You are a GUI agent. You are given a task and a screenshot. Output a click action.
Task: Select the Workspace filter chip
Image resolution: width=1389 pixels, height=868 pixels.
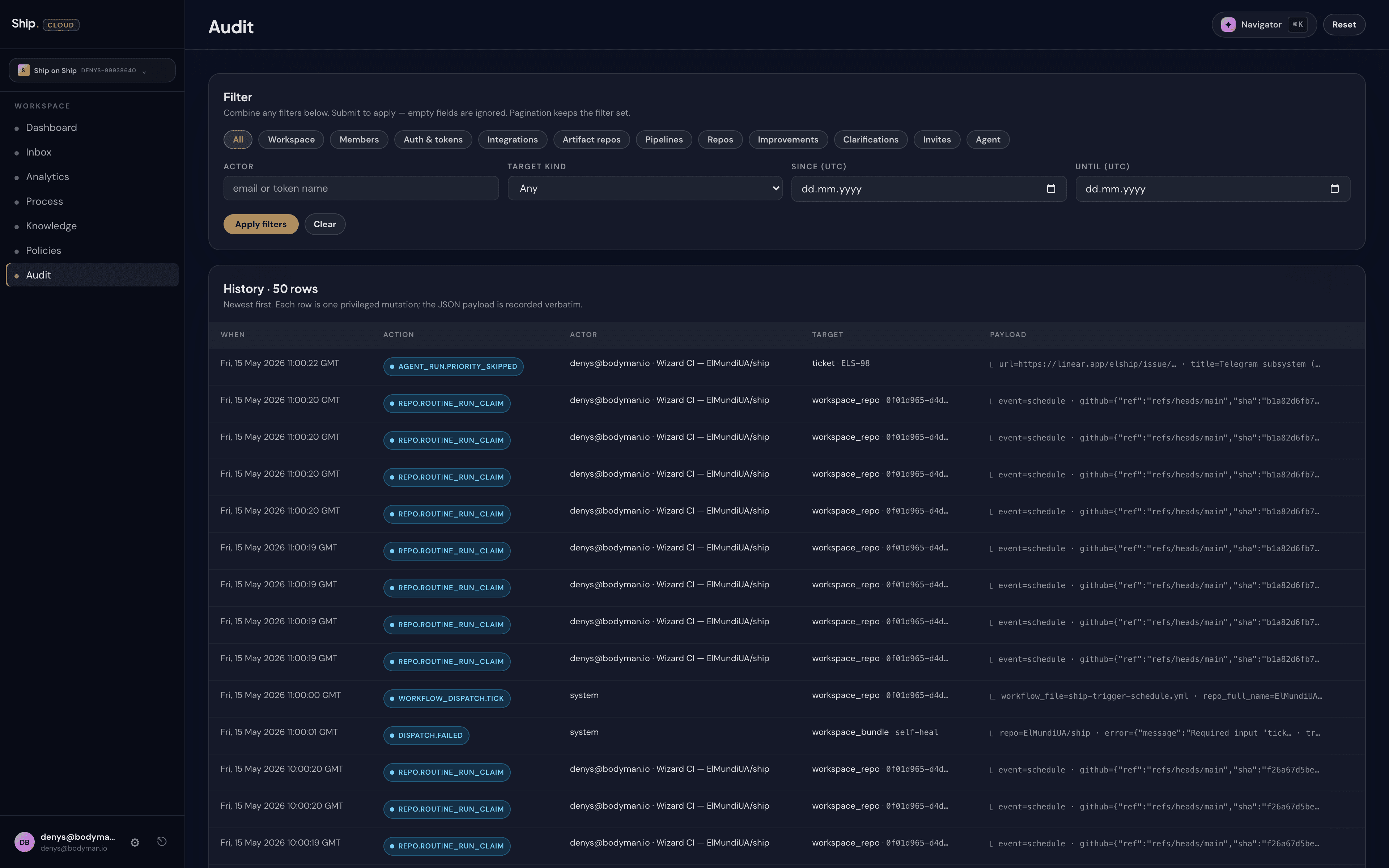pyautogui.click(x=291, y=140)
